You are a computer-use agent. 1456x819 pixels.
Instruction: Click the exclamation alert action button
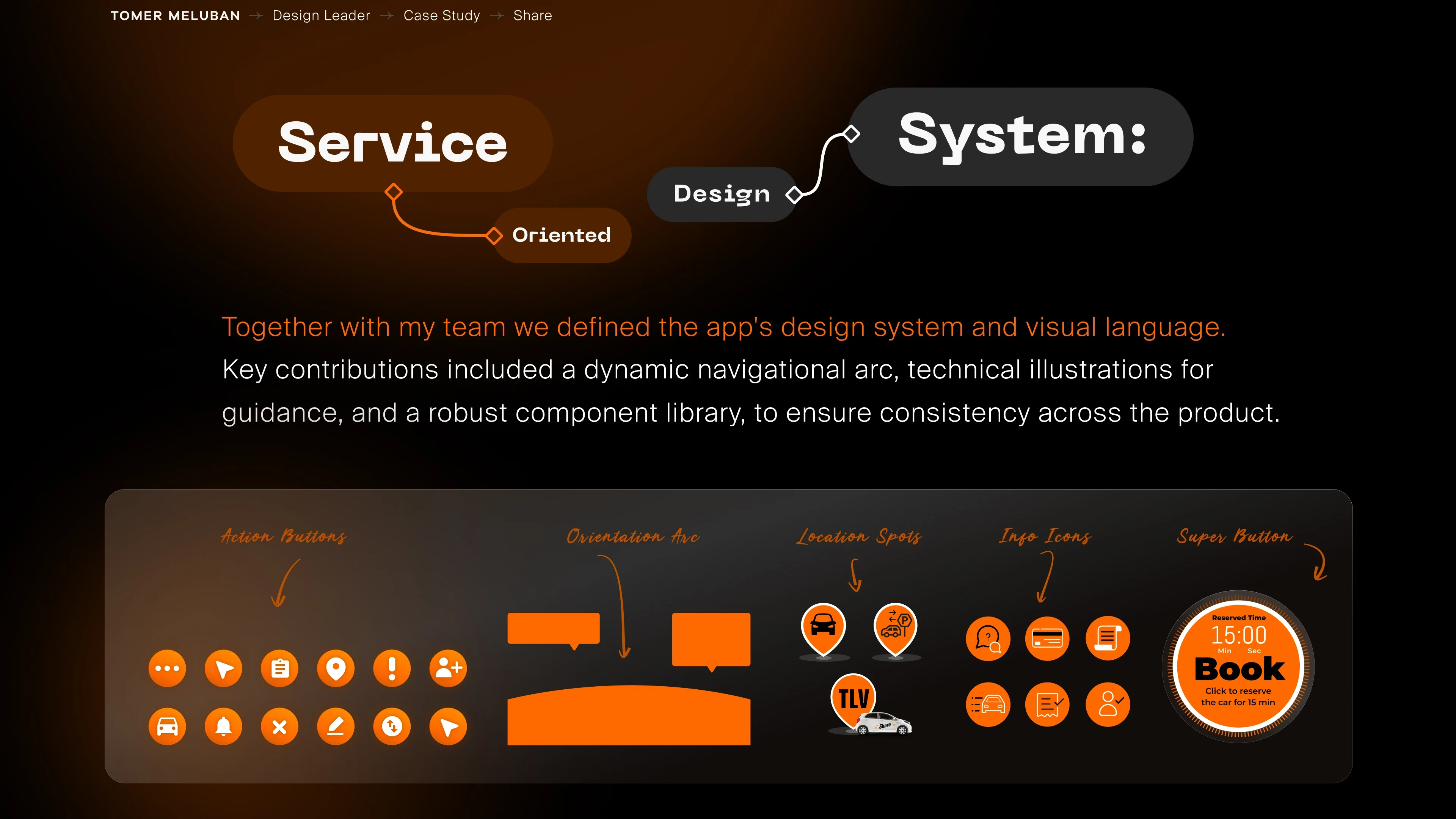click(x=392, y=668)
